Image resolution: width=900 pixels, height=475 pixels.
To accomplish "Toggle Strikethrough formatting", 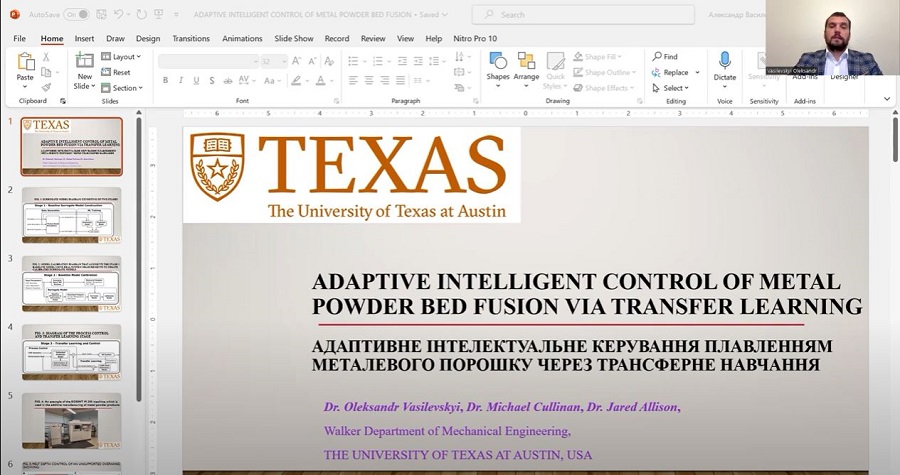I will pos(228,80).
